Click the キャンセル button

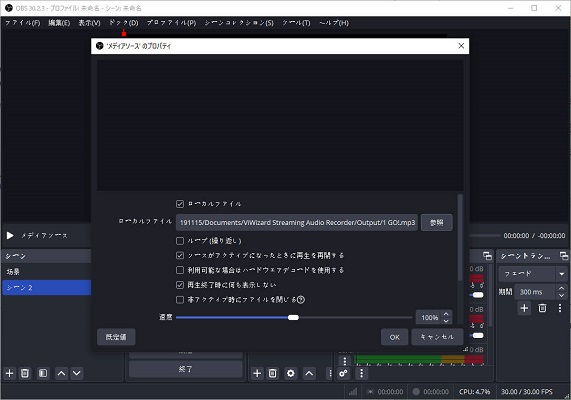click(x=437, y=337)
